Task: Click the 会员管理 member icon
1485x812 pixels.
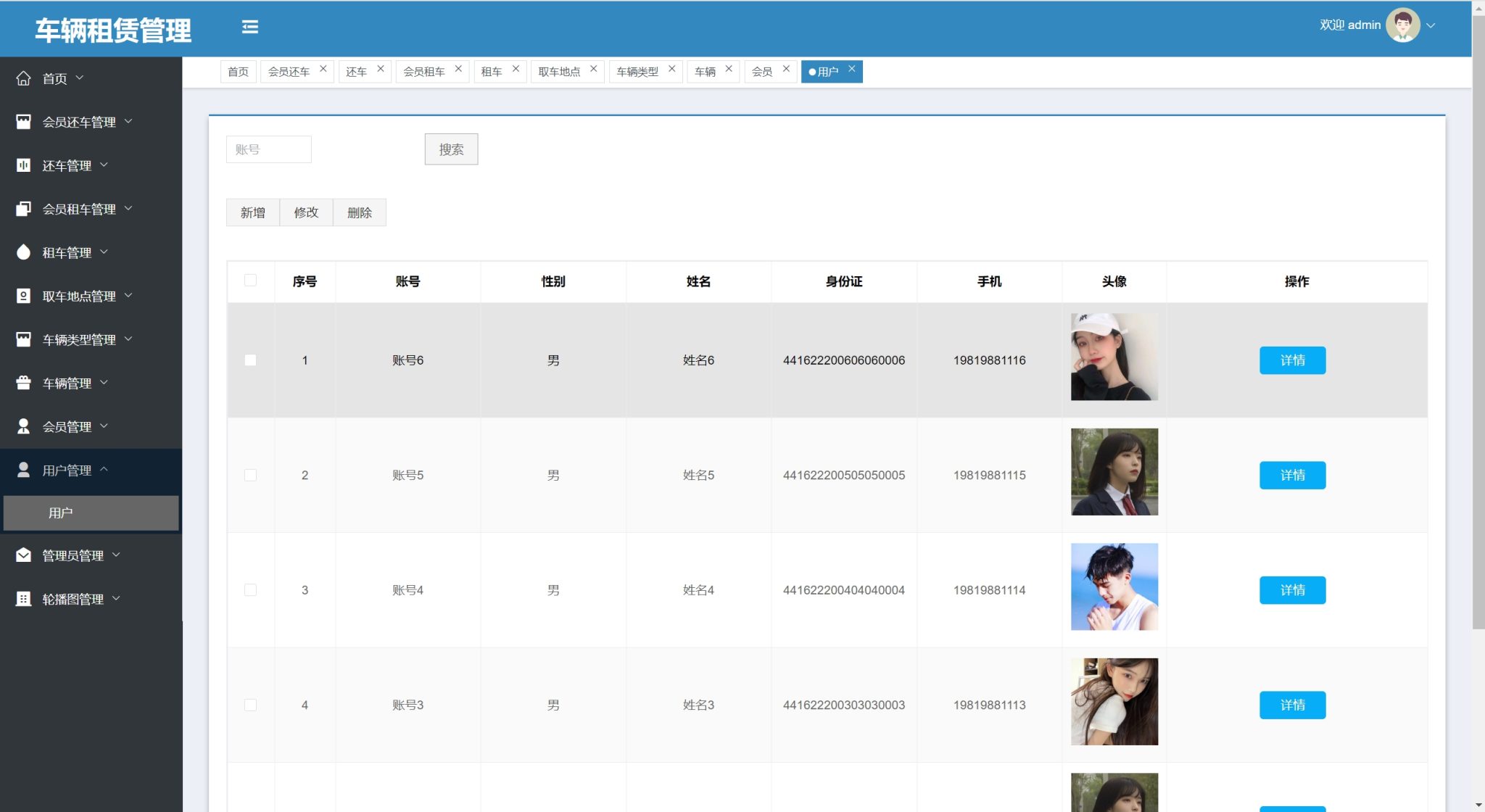Action: (x=24, y=426)
